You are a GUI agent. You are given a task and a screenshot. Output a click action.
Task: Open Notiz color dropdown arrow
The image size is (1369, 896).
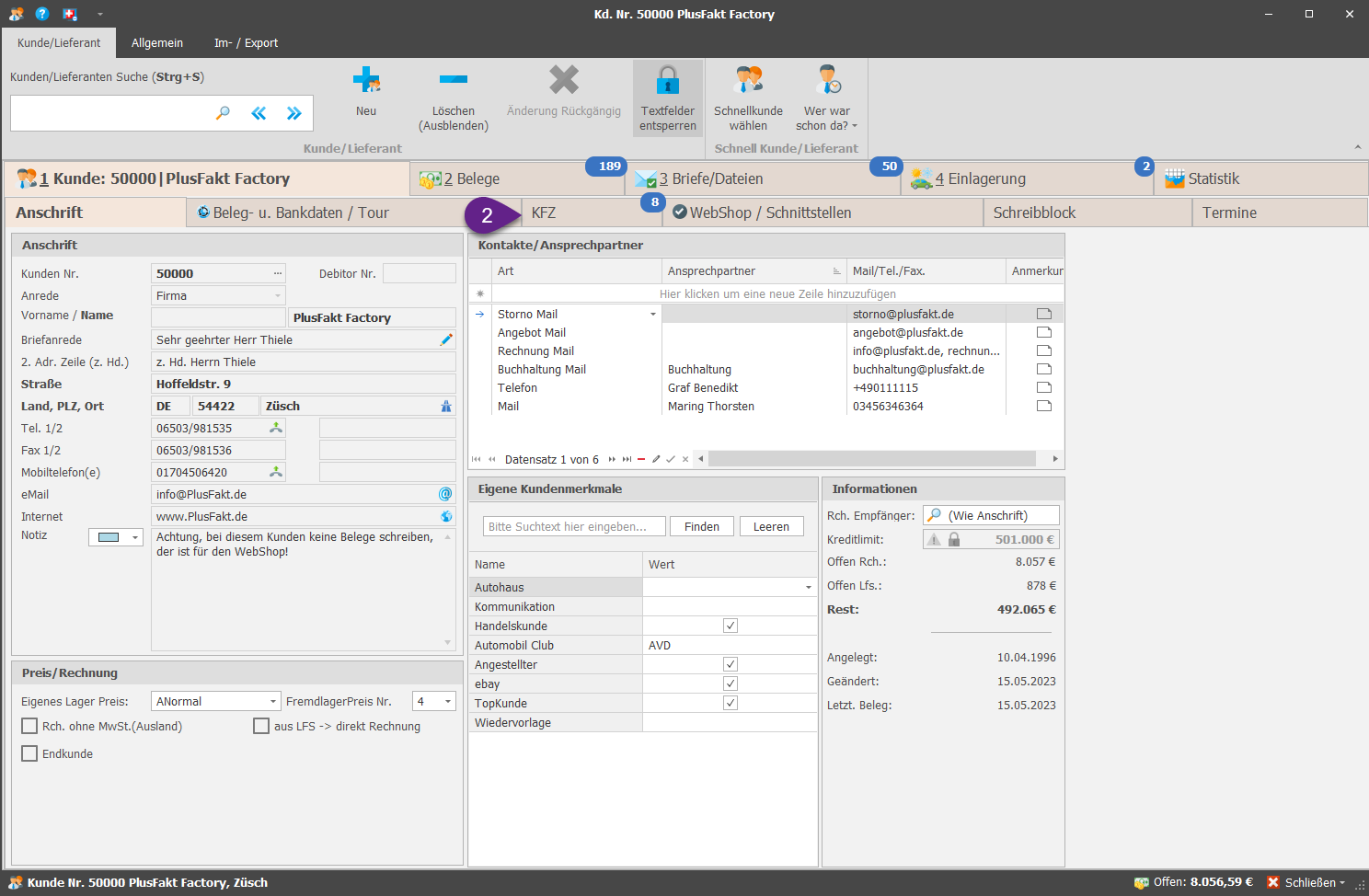pos(135,537)
